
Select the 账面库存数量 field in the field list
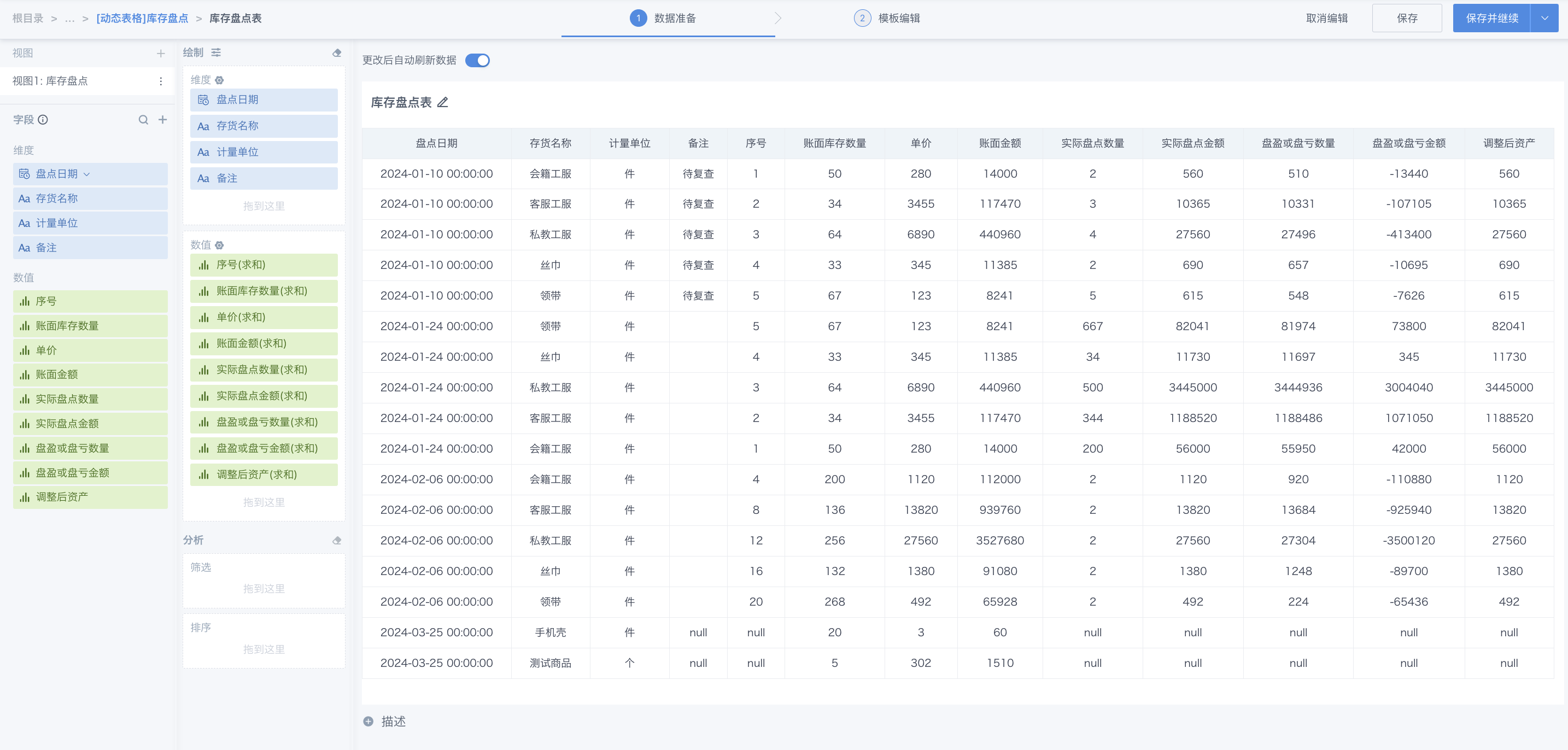coord(90,326)
